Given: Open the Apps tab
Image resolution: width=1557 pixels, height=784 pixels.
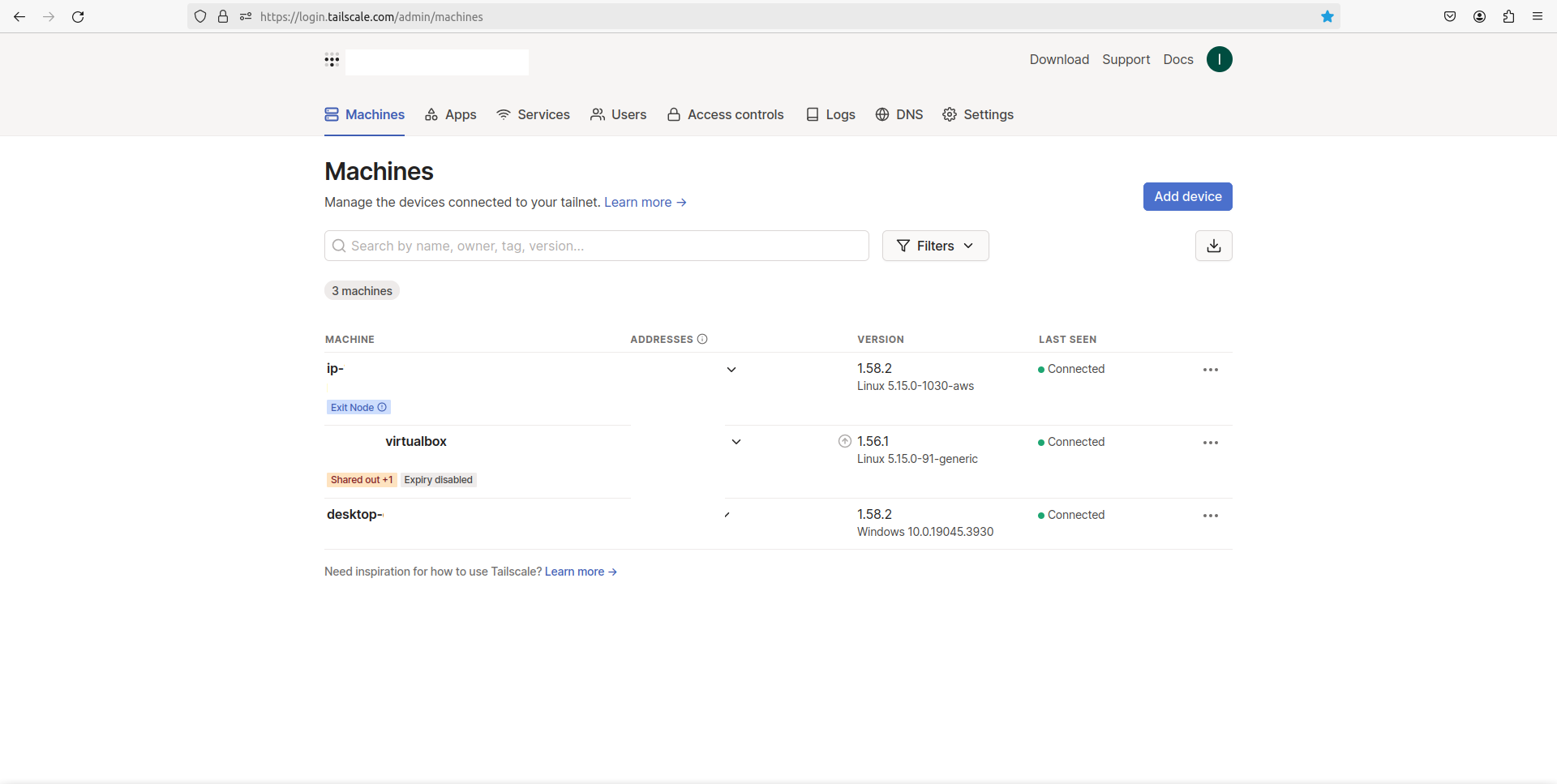Looking at the screenshot, I should (451, 114).
